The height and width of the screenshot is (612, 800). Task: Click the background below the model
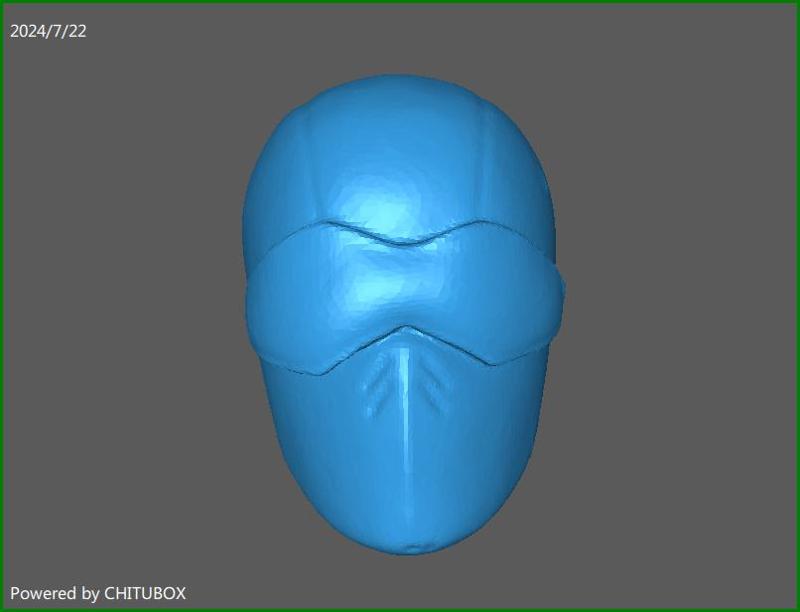pyautogui.click(x=400, y=580)
